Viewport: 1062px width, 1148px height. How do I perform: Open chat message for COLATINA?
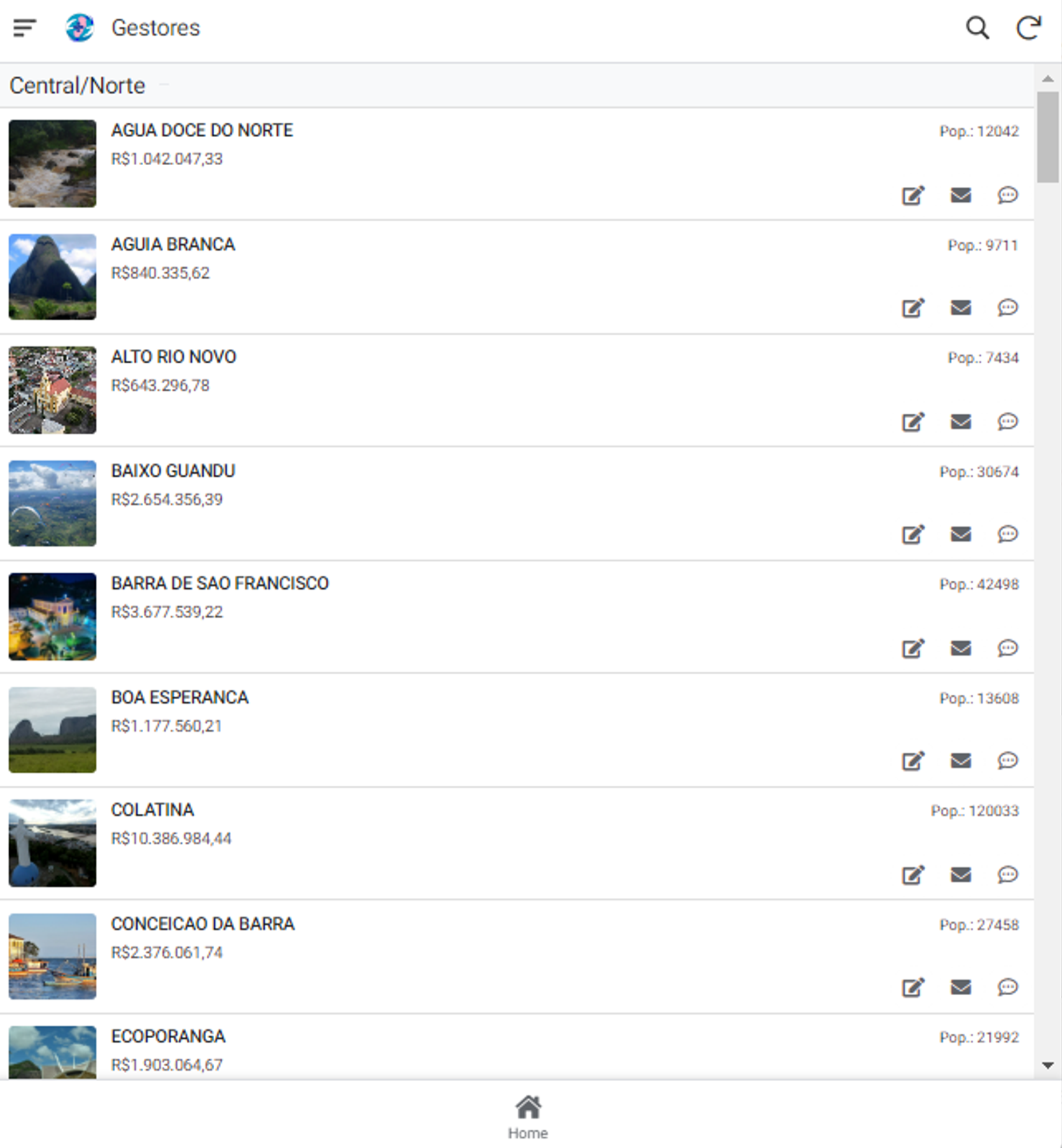1008,875
